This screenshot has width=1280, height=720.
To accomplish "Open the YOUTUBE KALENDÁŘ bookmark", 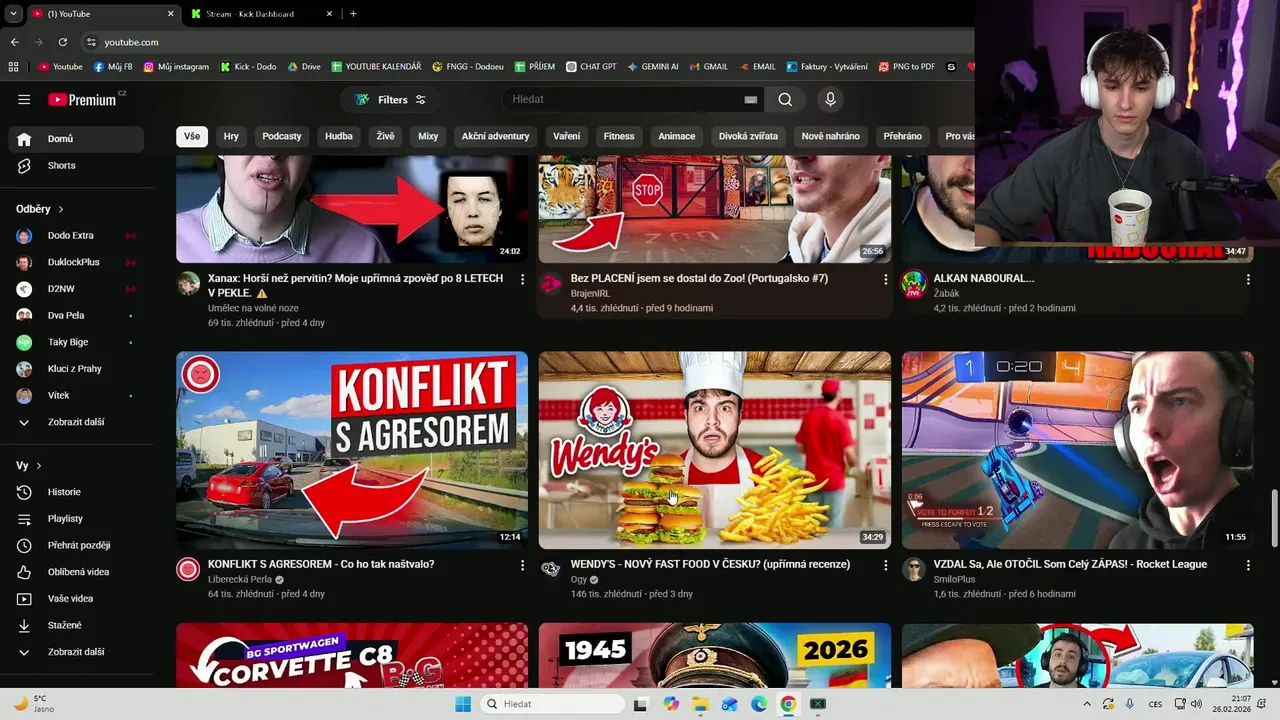I will 376,67.
